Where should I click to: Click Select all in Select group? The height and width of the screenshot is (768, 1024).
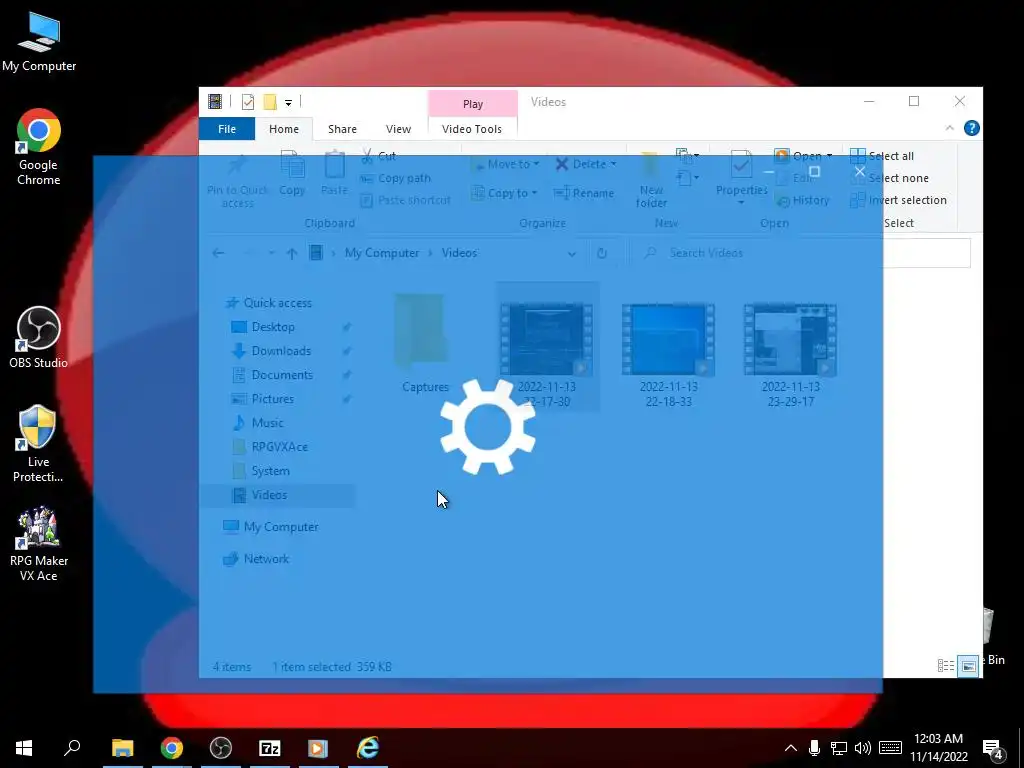pos(882,156)
